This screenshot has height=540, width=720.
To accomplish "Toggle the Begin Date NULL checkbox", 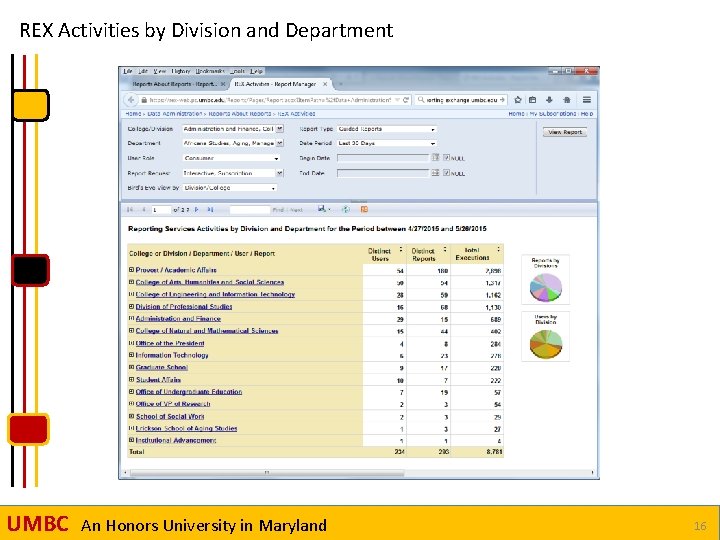I will click(446, 158).
